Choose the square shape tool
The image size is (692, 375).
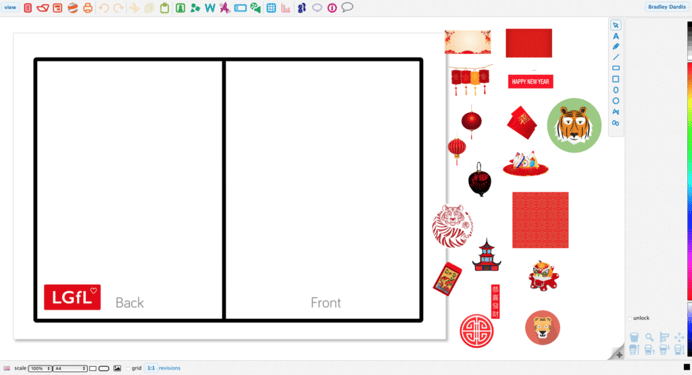pyautogui.click(x=616, y=79)
